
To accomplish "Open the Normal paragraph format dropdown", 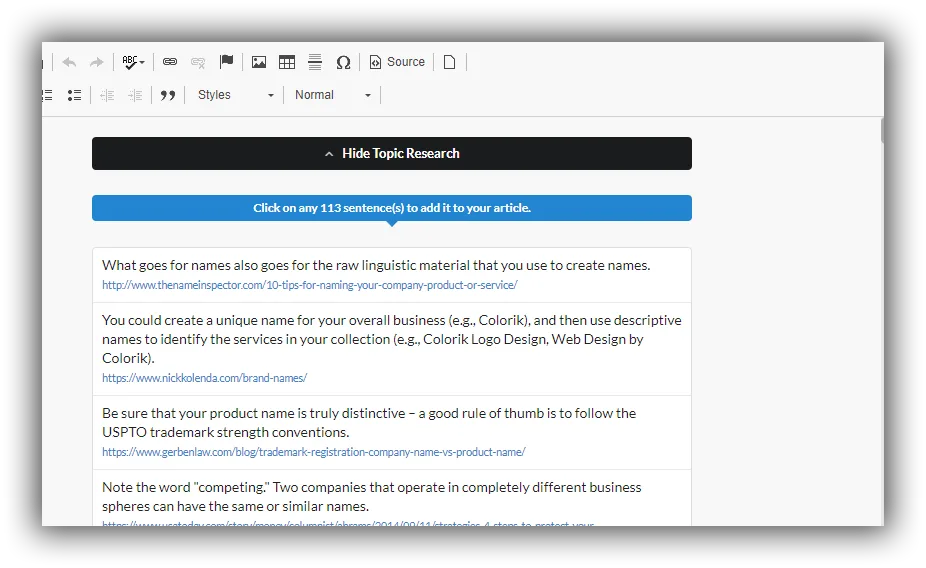I will 333,95.
